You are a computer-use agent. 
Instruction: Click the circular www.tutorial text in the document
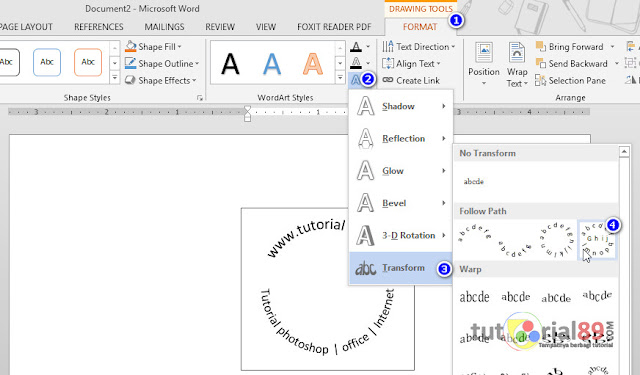click(306, 240)
